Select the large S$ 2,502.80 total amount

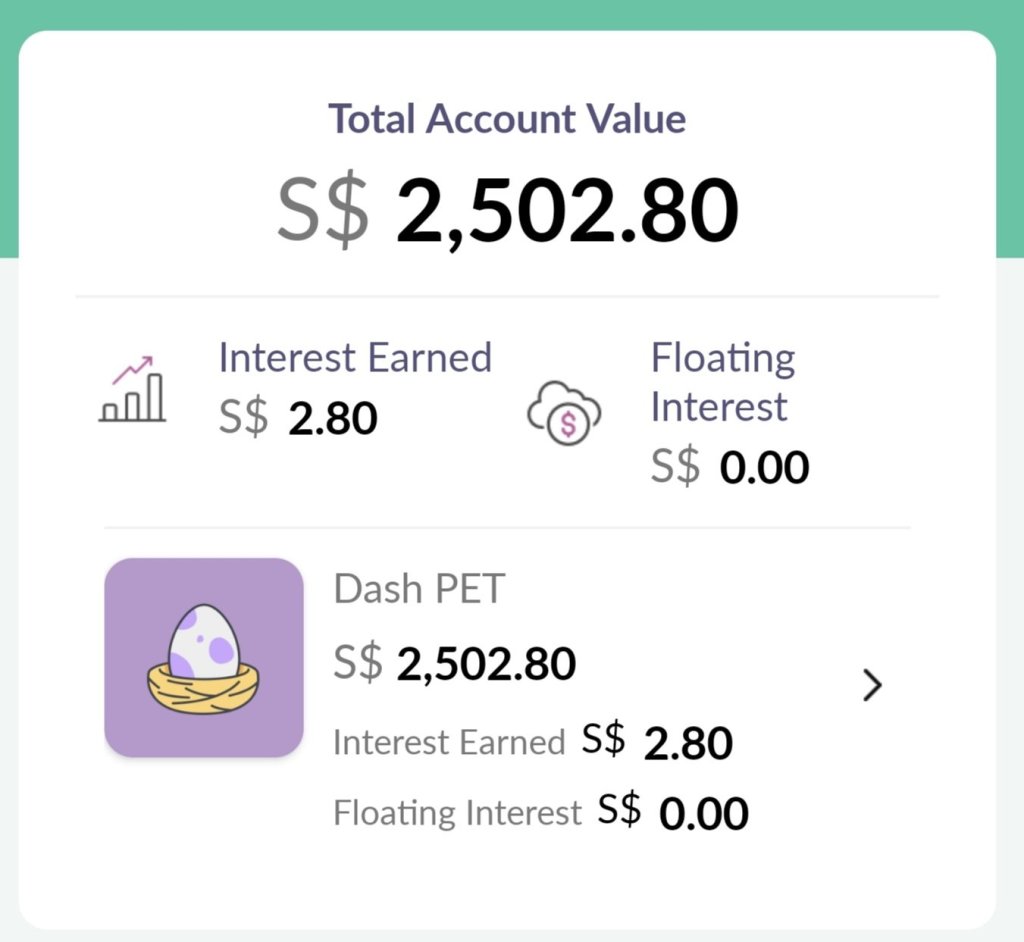507,212
